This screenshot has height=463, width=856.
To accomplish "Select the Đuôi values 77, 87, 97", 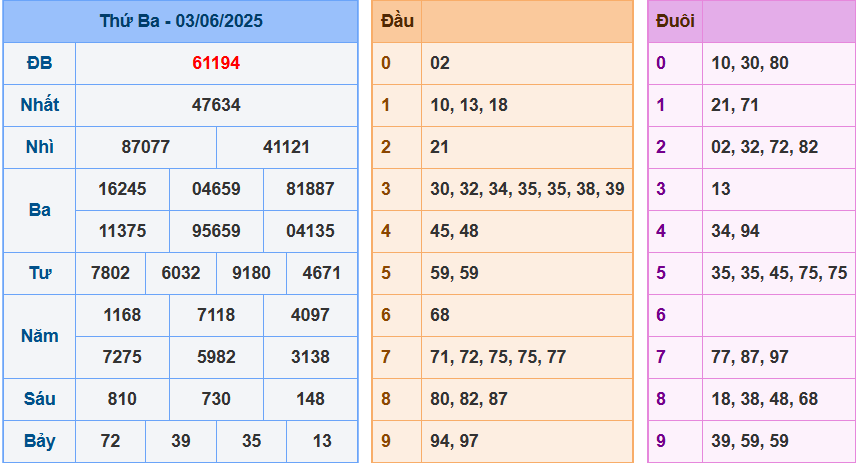I will [750, 357].
